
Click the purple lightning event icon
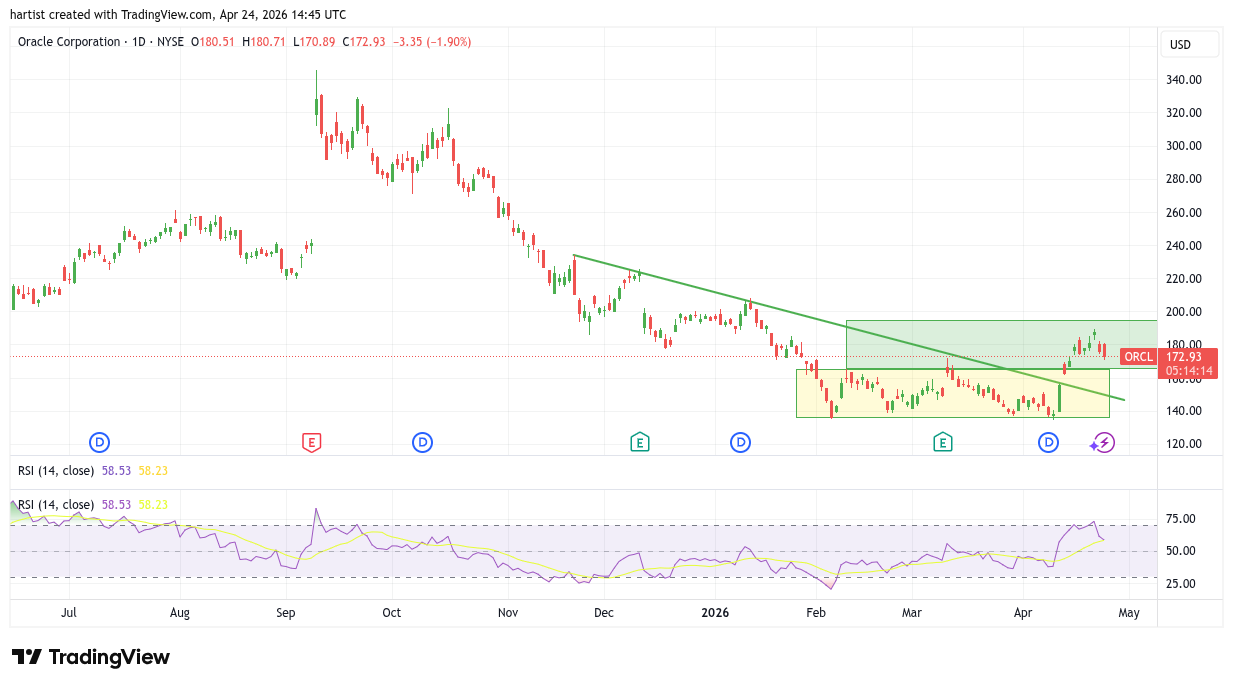coord(1102,442)
